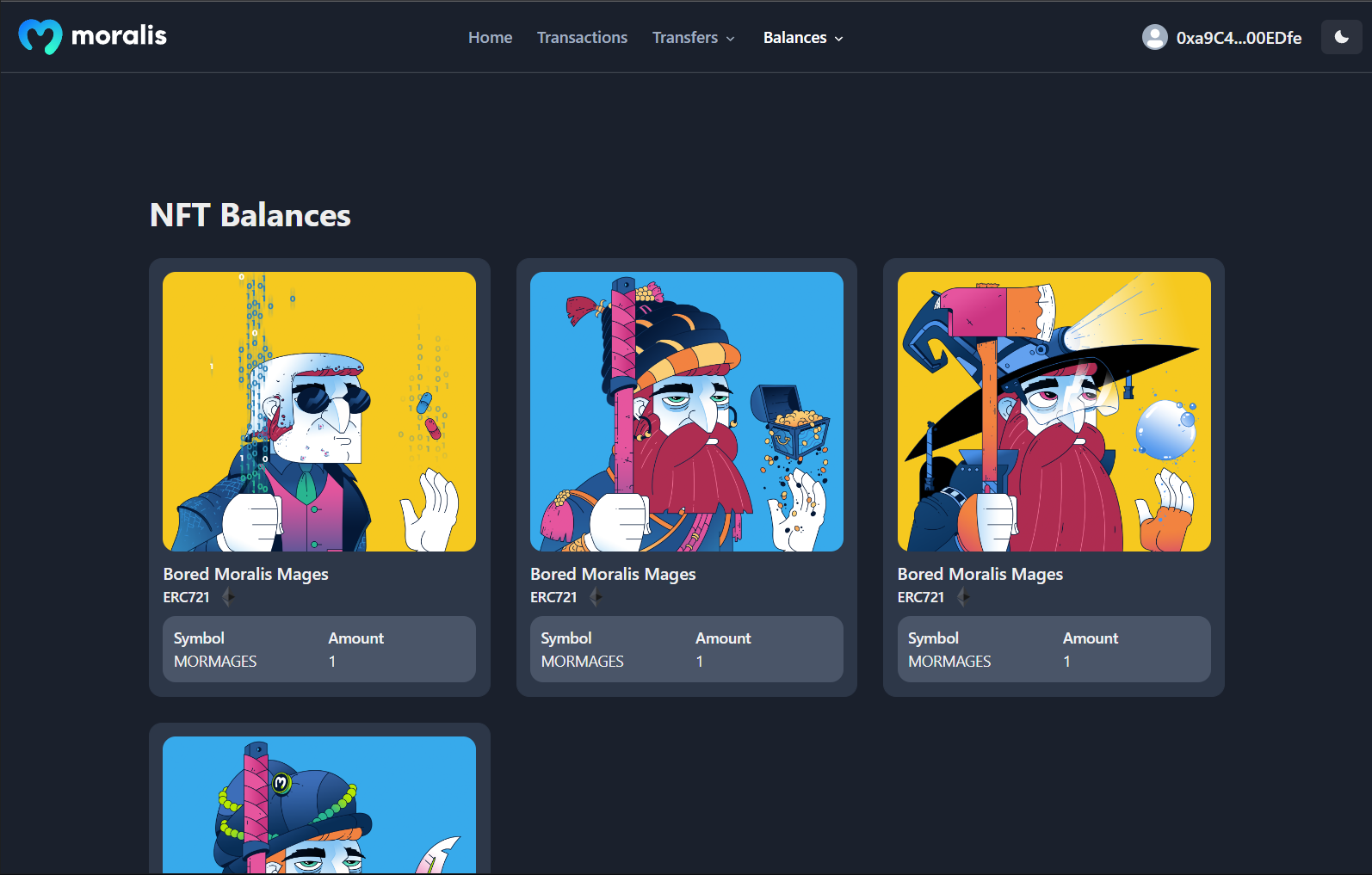Click the NFT Balances heading
Screen dimensions: 1372x875
[250, 215]
